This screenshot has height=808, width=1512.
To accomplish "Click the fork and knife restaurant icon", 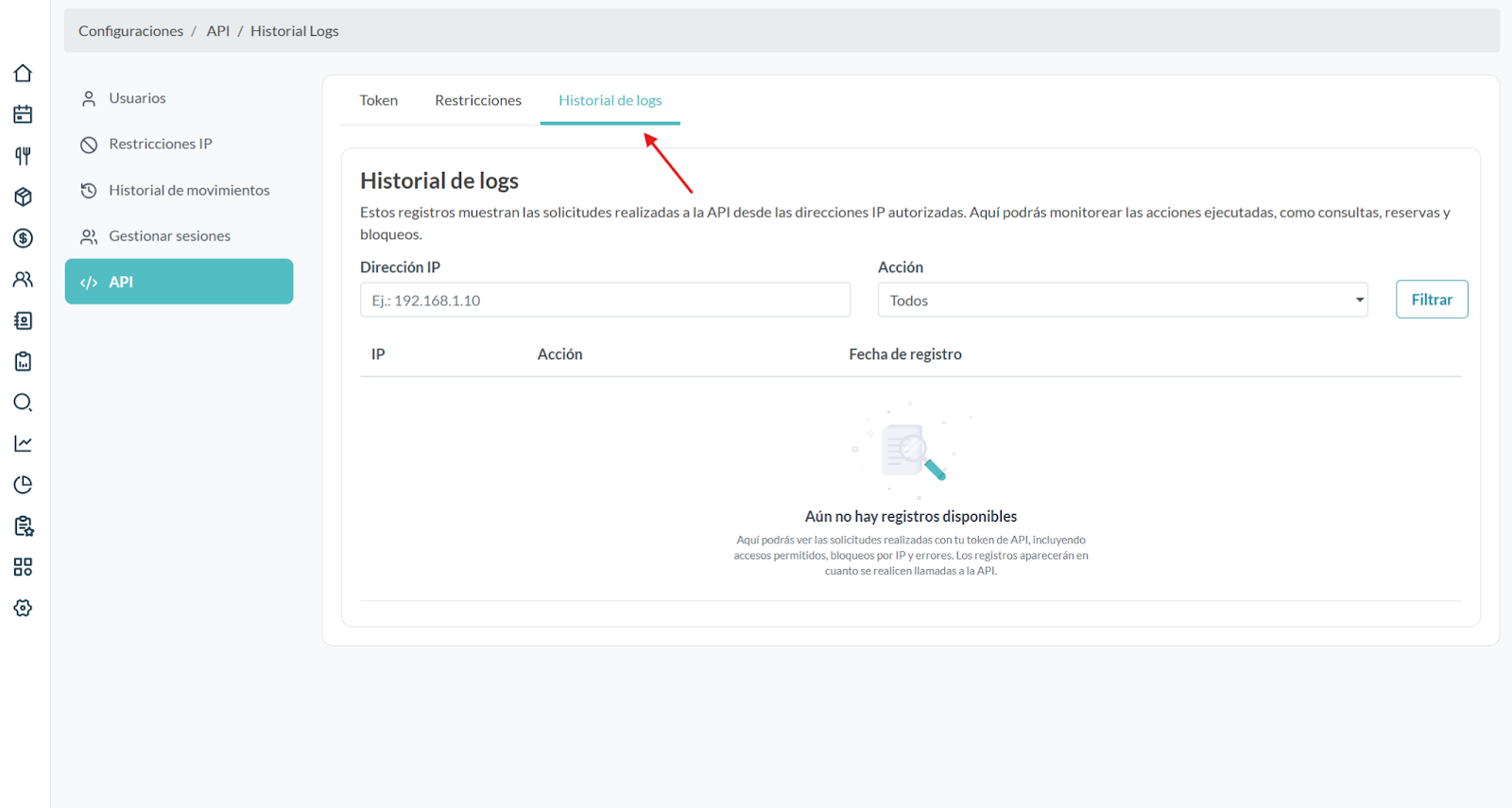I will click(24, 156).
